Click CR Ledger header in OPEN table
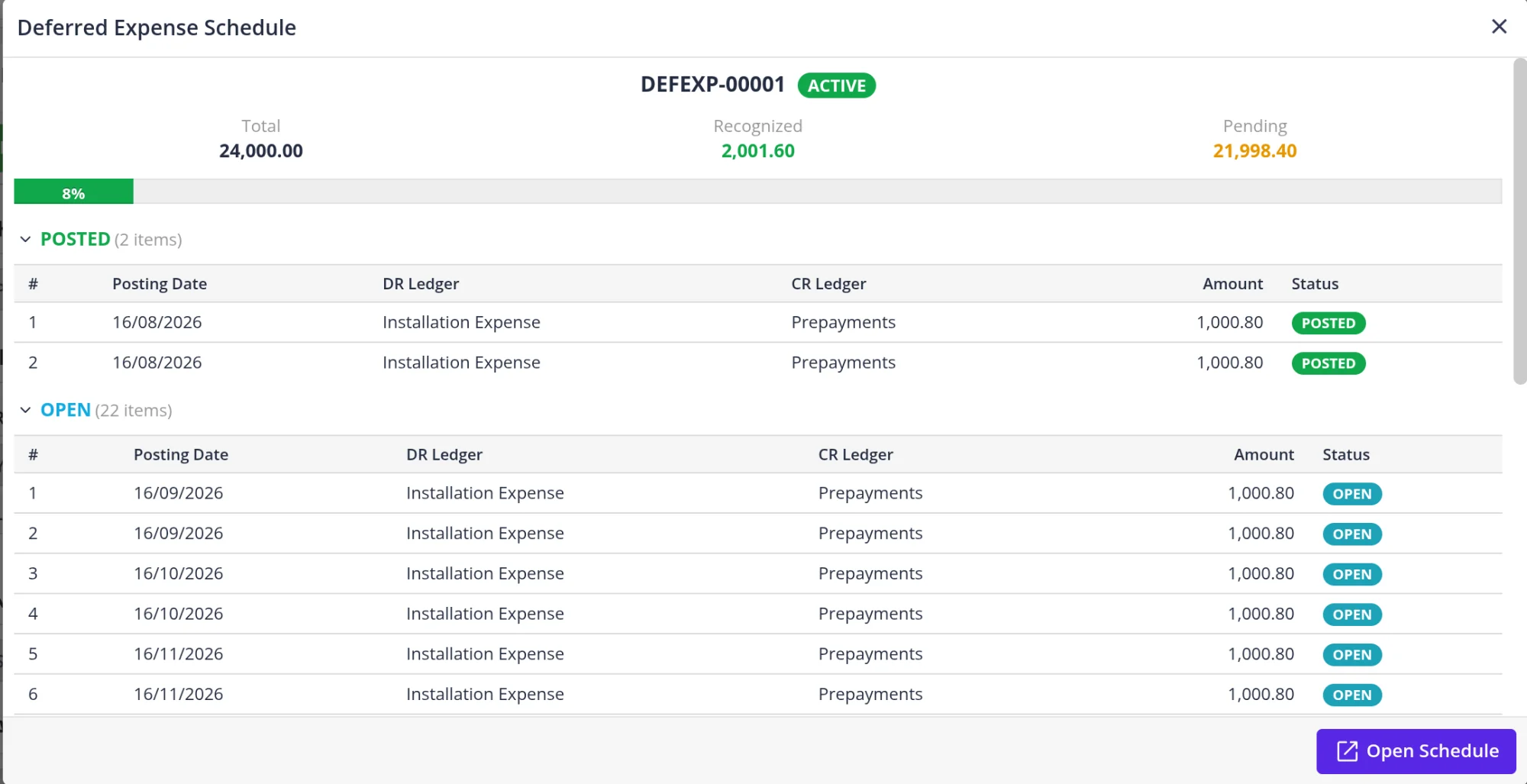Image resolution: width=1527 pixels, height=784 pixels. [x=855, y=455]
